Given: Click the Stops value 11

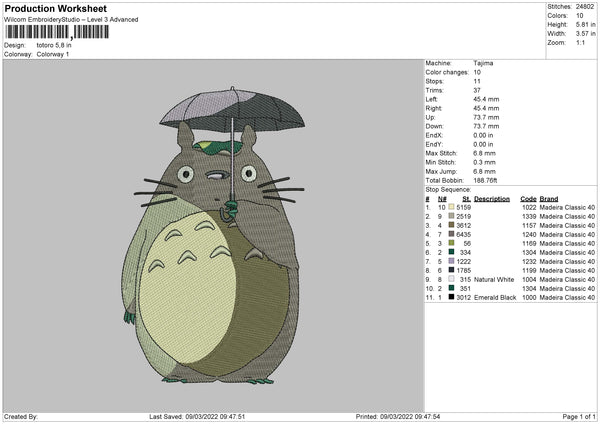Looking at the screenshot, I should pyautogui.click(x=477, y=81).
